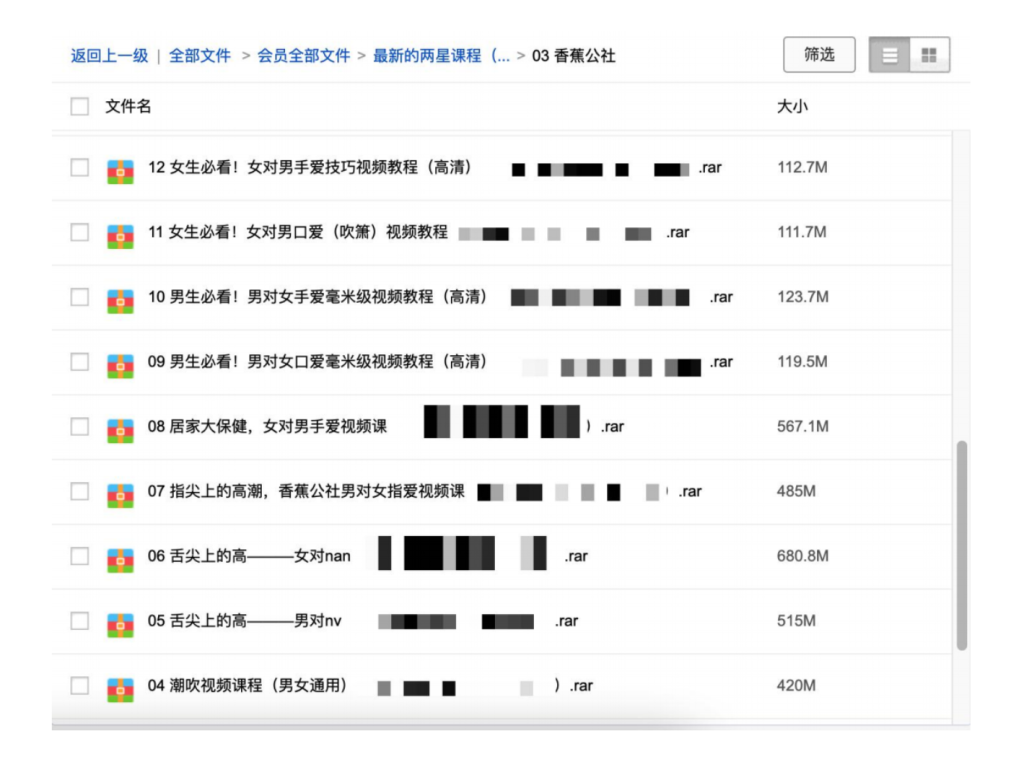Click the 大小 column header
The image size is (1024, 759).
click(792, 106)
